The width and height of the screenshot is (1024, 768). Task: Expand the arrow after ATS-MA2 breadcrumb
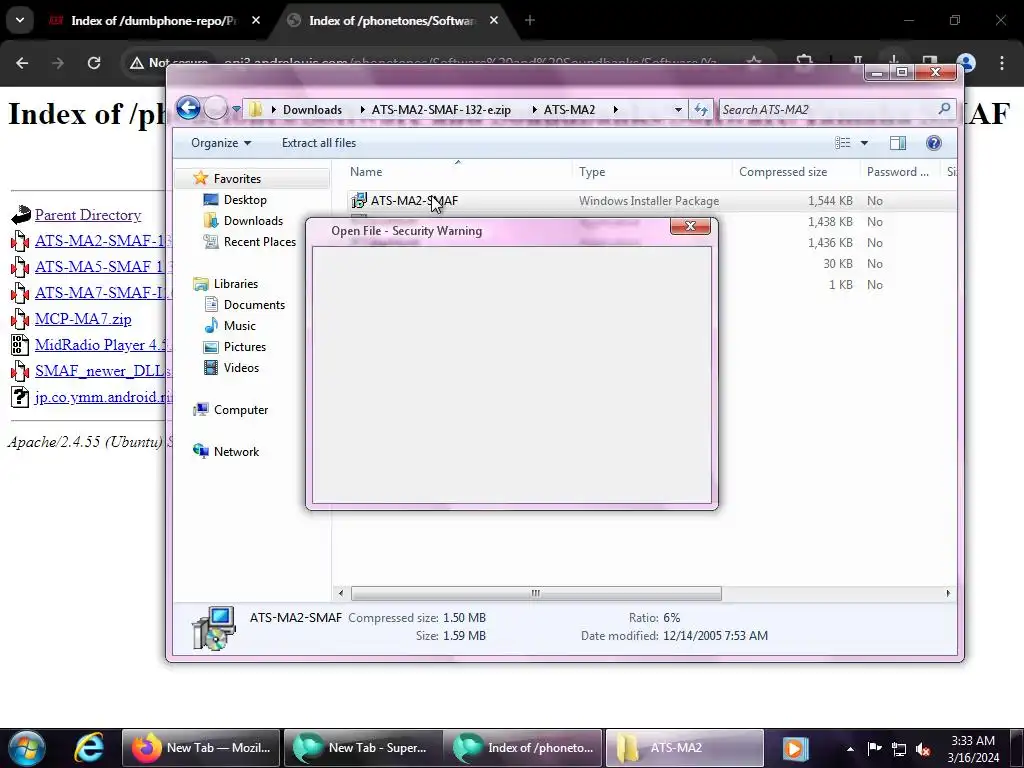click(x=615, y=110)
